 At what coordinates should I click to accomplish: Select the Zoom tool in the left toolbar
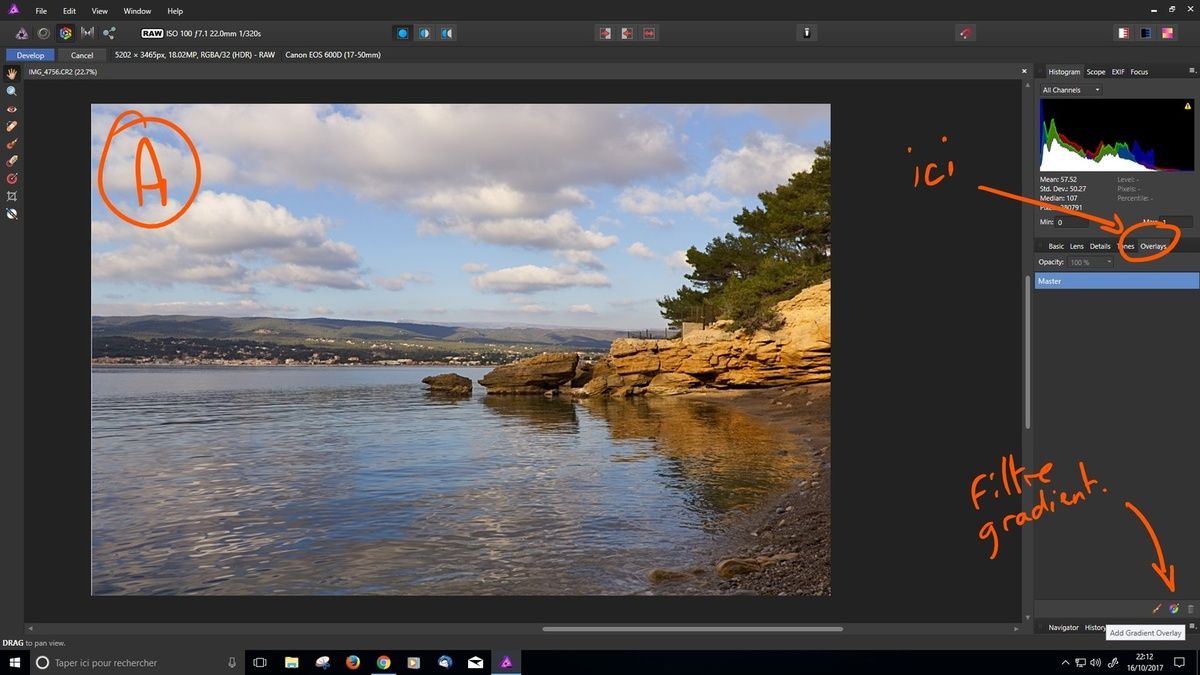(12, 91)
